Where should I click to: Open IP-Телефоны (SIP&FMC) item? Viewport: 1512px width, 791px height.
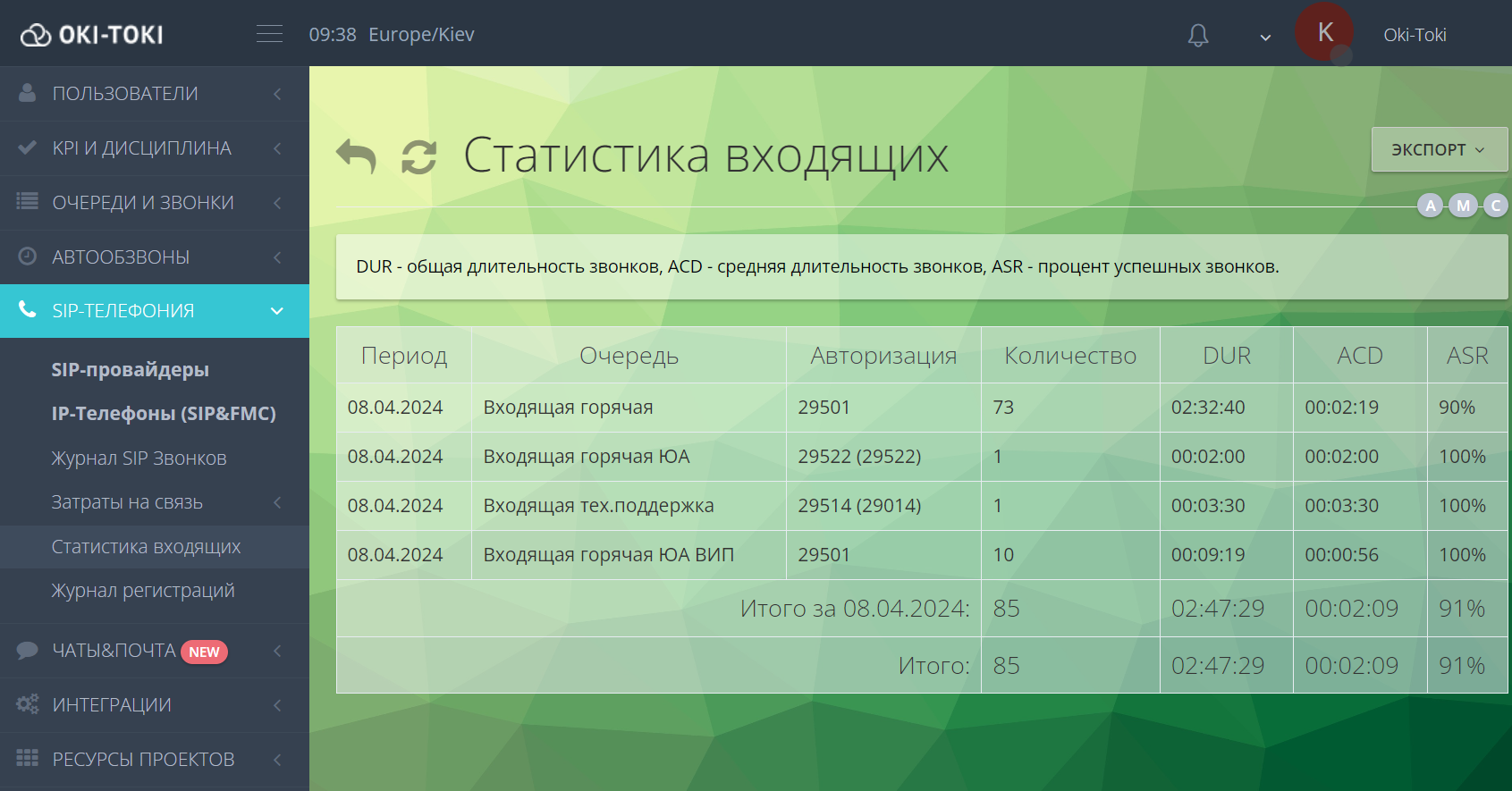coord(164,414)
